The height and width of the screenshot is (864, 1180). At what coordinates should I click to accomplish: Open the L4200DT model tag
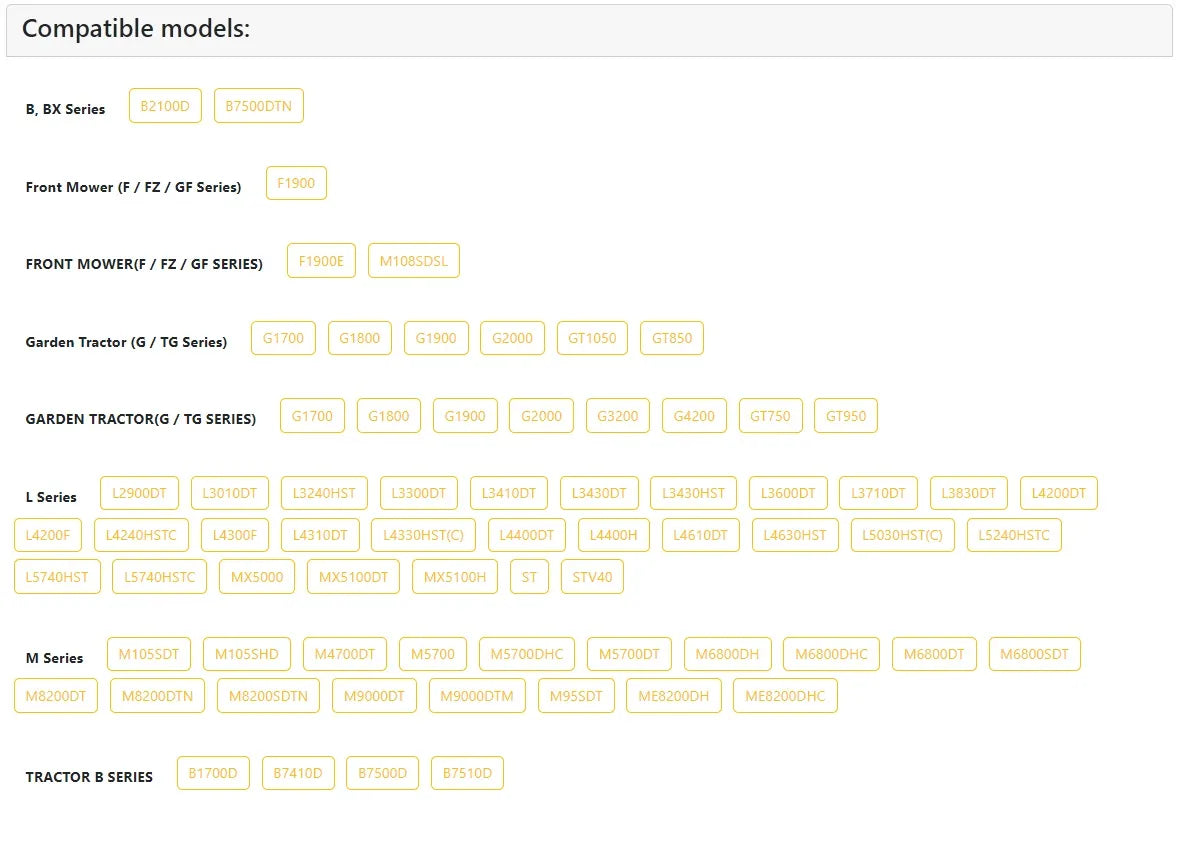click(x=1058, y=493)
